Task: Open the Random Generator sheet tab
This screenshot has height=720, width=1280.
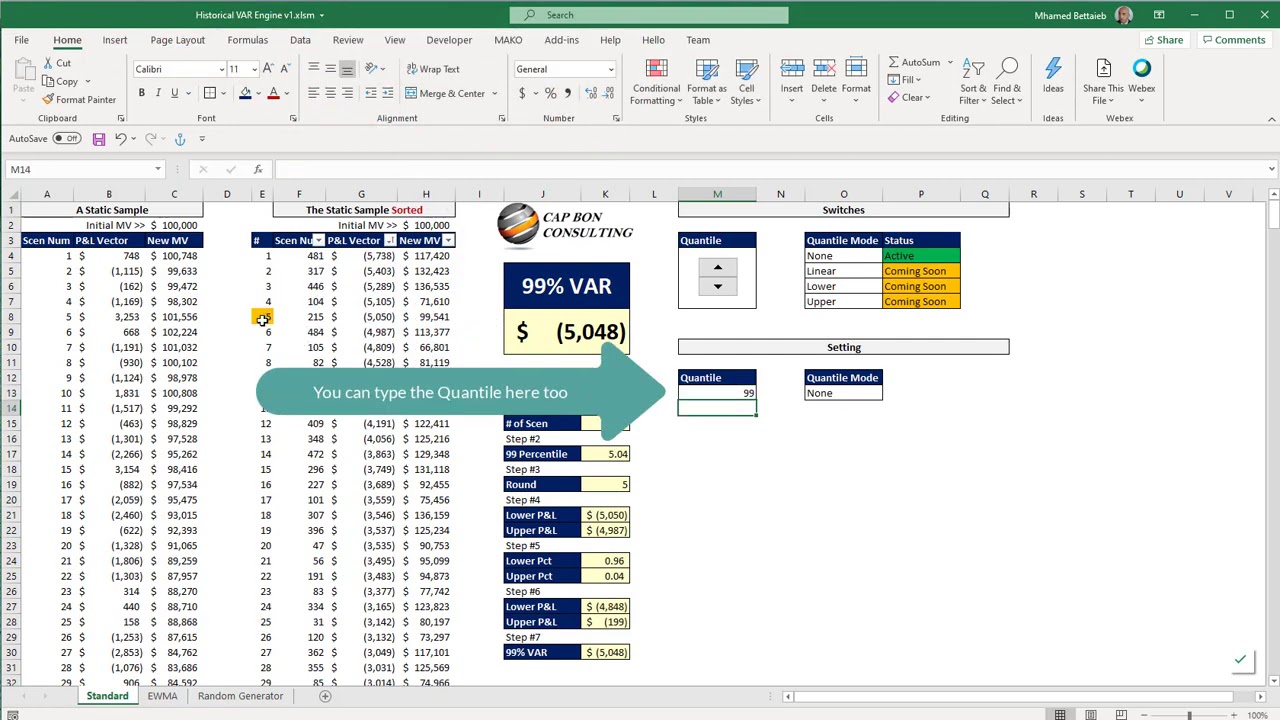Action: pyautogui.click(x=240, y=696)
